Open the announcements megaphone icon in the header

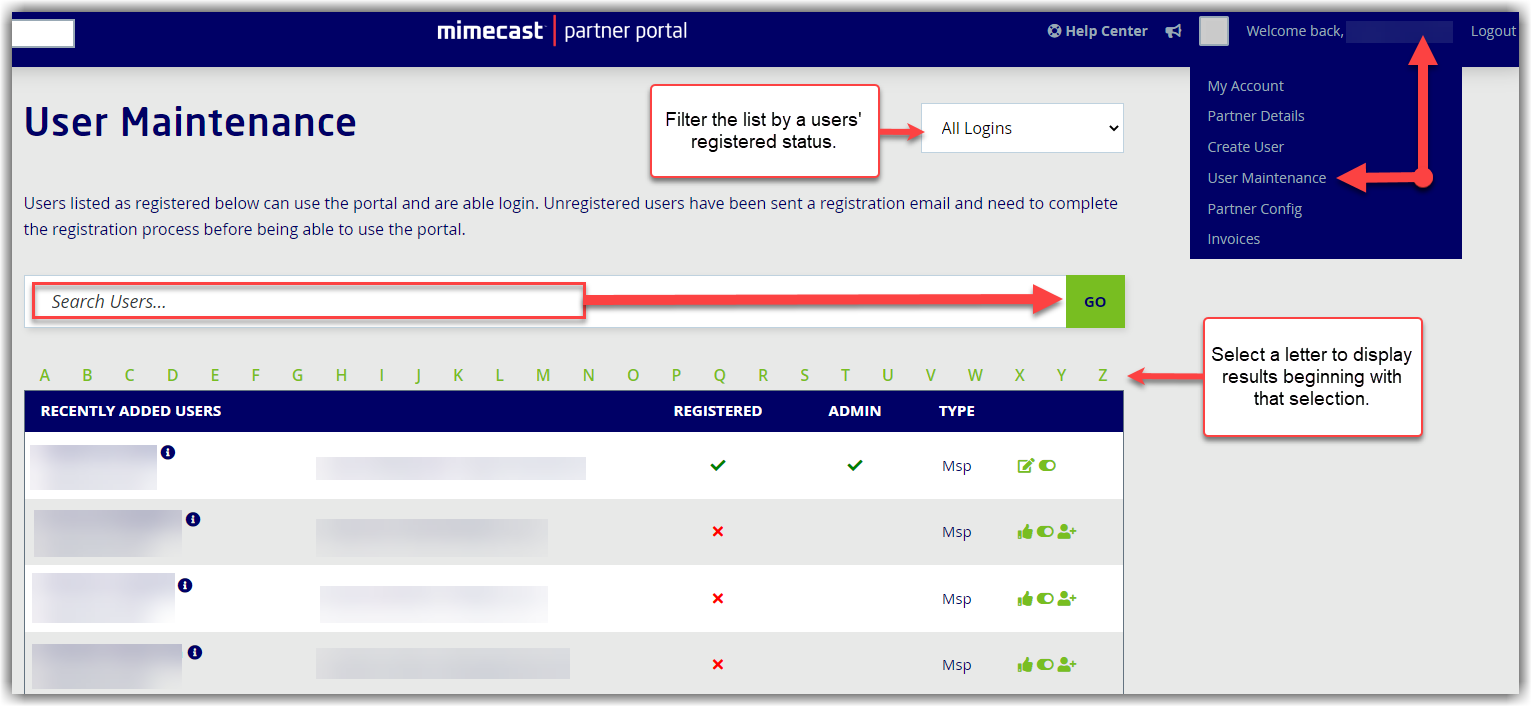tap(1173, 32)
